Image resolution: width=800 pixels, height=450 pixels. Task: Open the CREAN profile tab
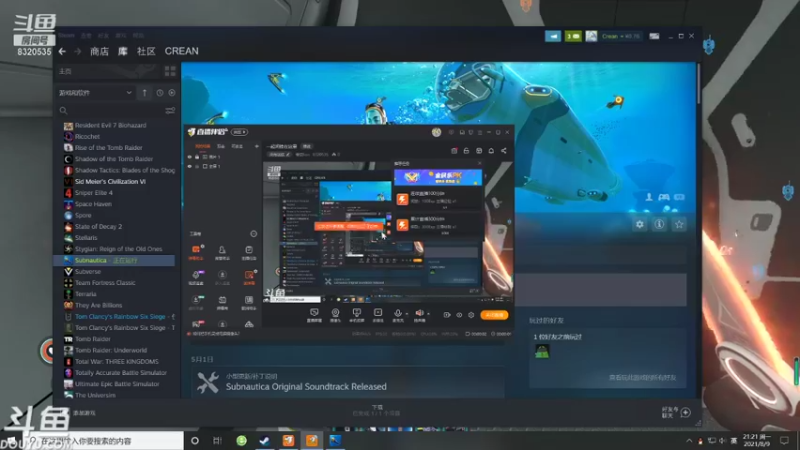182,52
